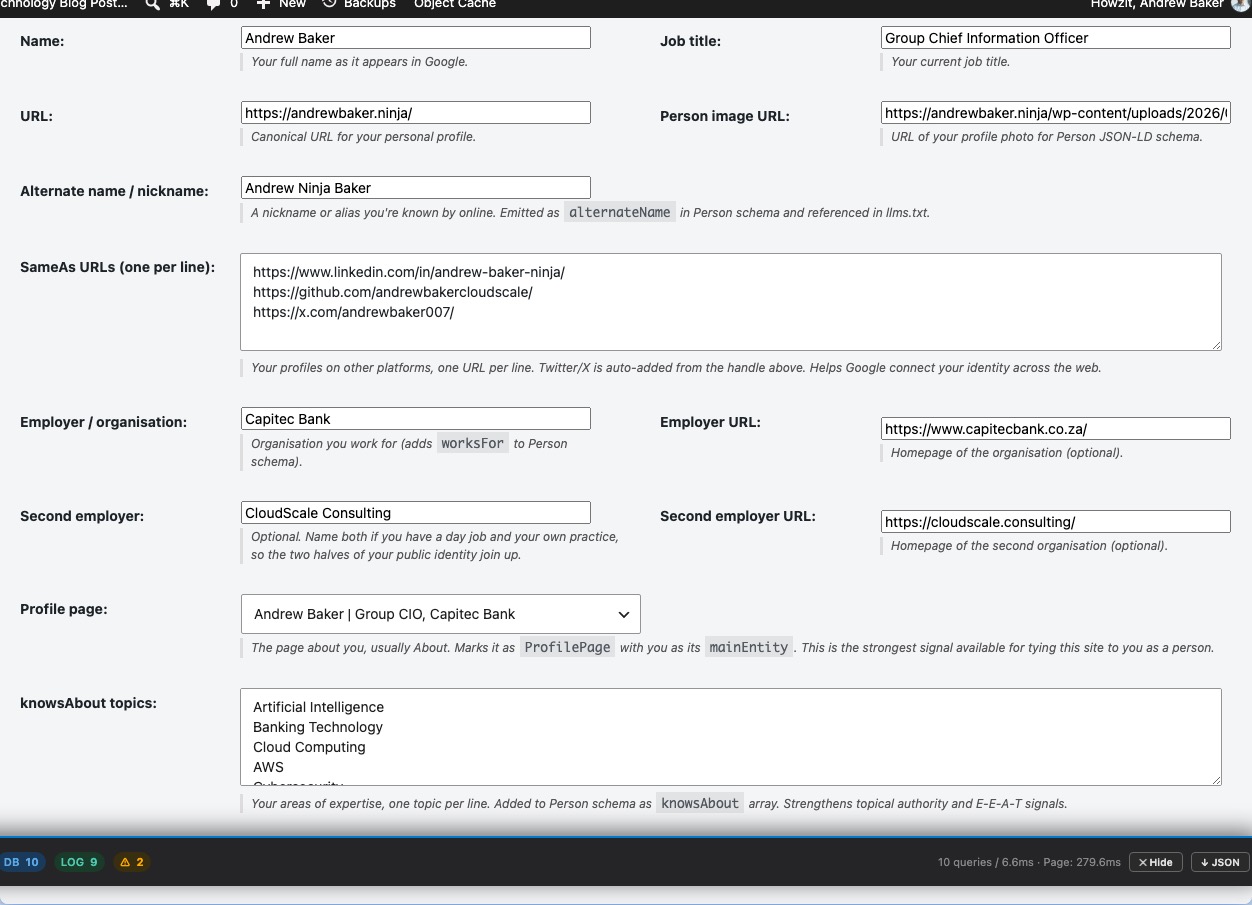Viewport: 1252px width, 905px height.
Task: Click hint 'Homepage of the second organisation (optional).'
Action: (x=1029, y=546)
